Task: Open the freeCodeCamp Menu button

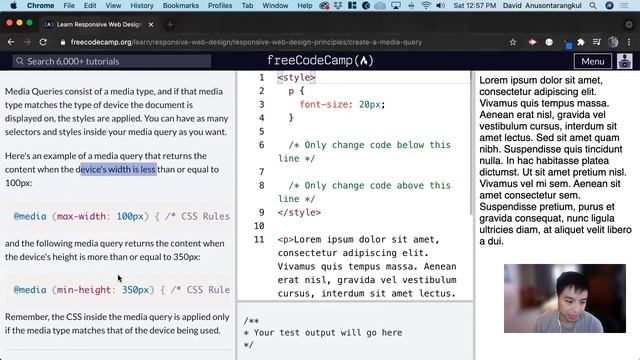Action: [x=593, y=61]
